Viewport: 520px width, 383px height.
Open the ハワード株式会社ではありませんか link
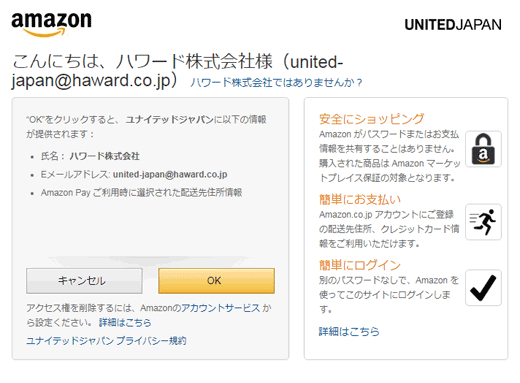[x=276, y=82]
